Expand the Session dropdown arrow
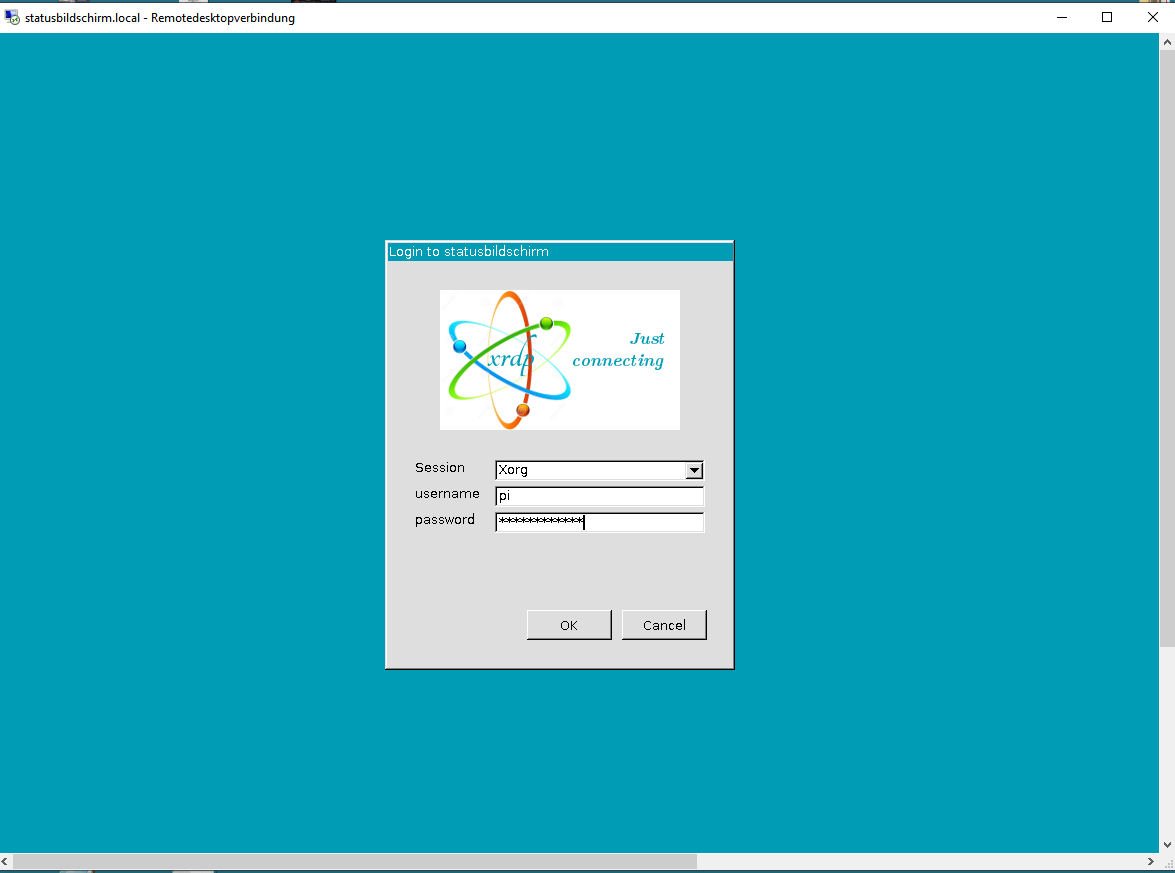The height and width of the screenshot is (873, 1175). coord(695,470)
